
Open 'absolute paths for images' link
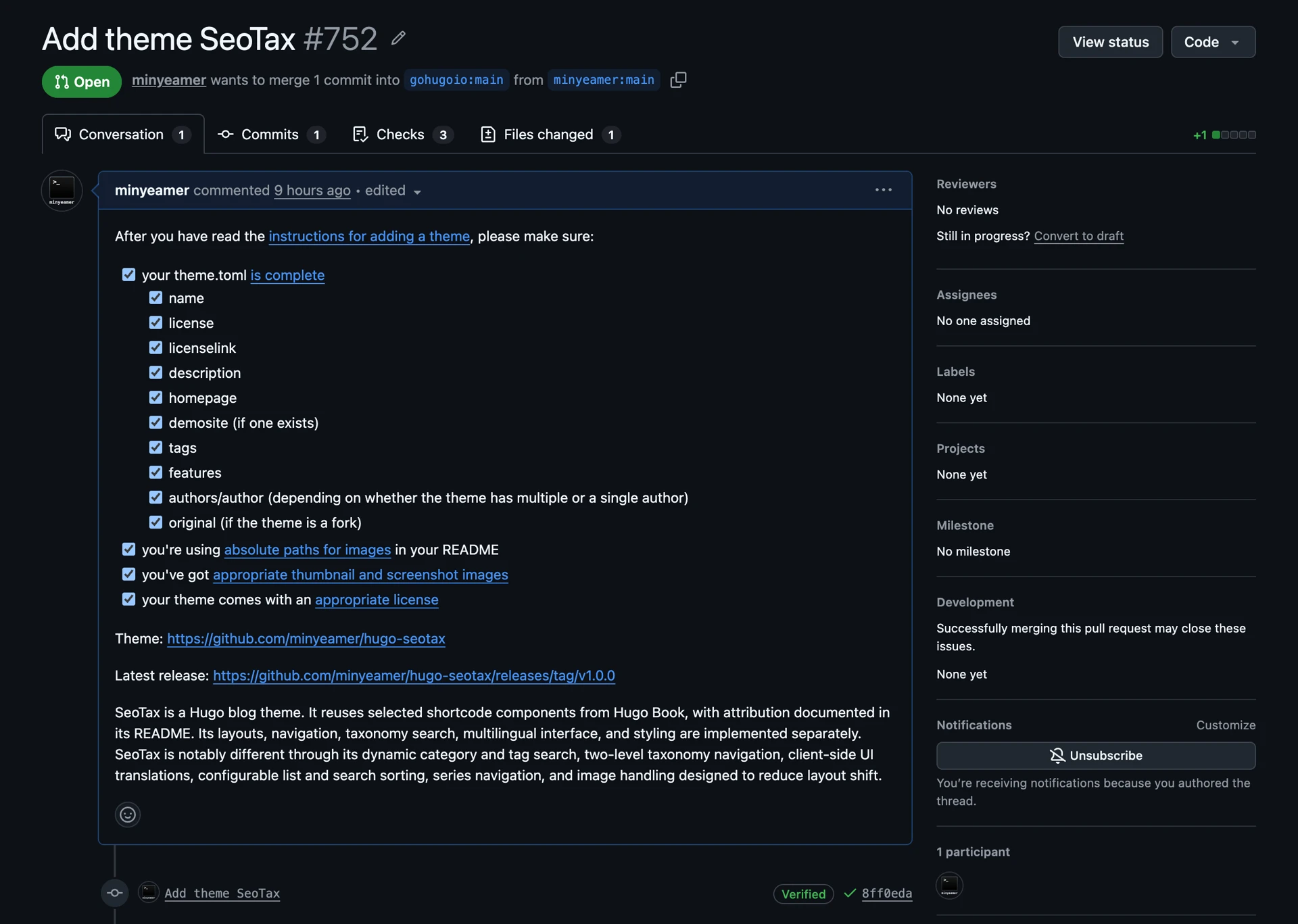308,550
